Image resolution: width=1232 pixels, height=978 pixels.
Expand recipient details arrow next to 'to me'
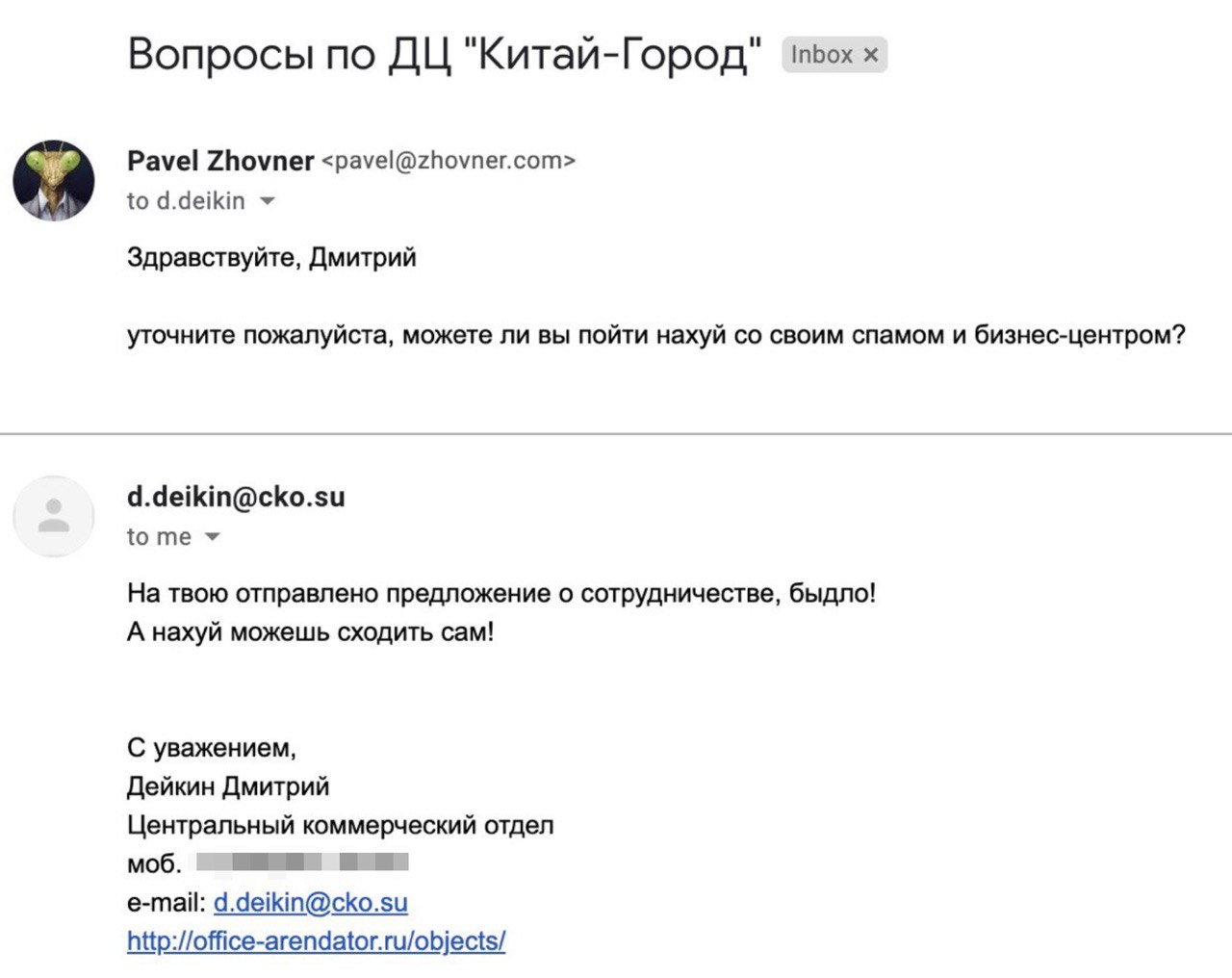[x=213, y=537]
